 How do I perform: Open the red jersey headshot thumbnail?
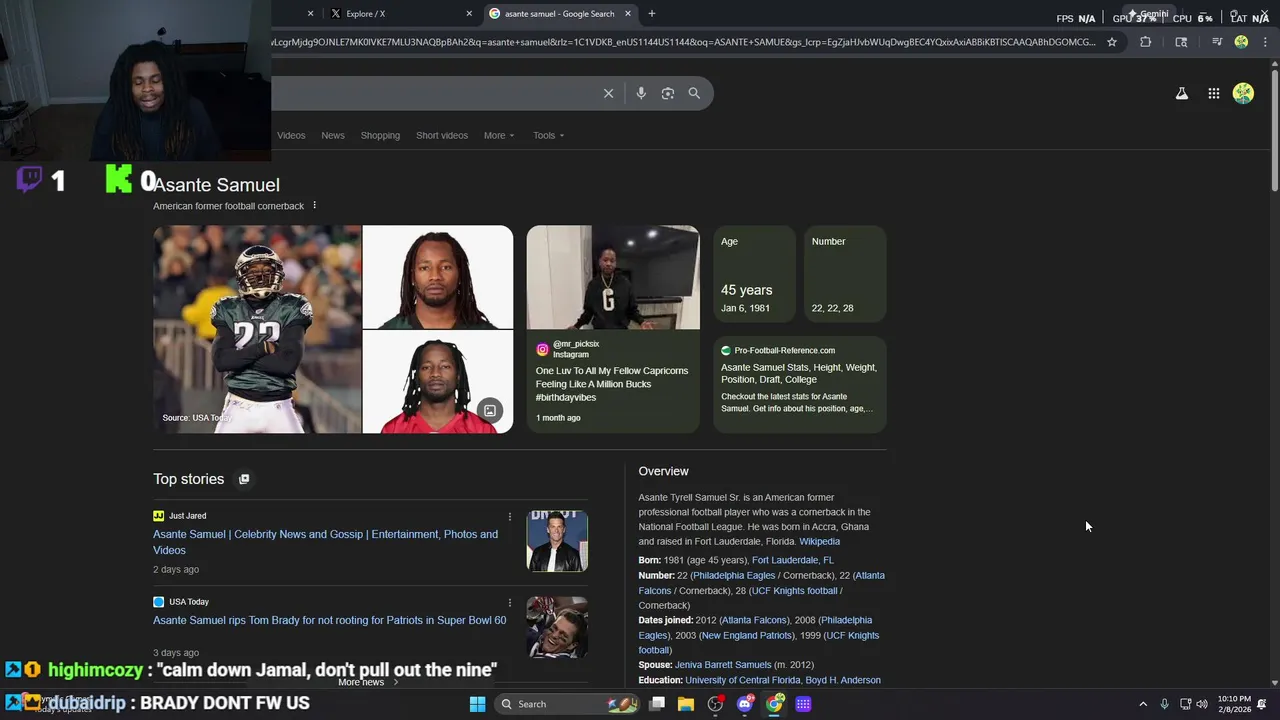point(438,382)
